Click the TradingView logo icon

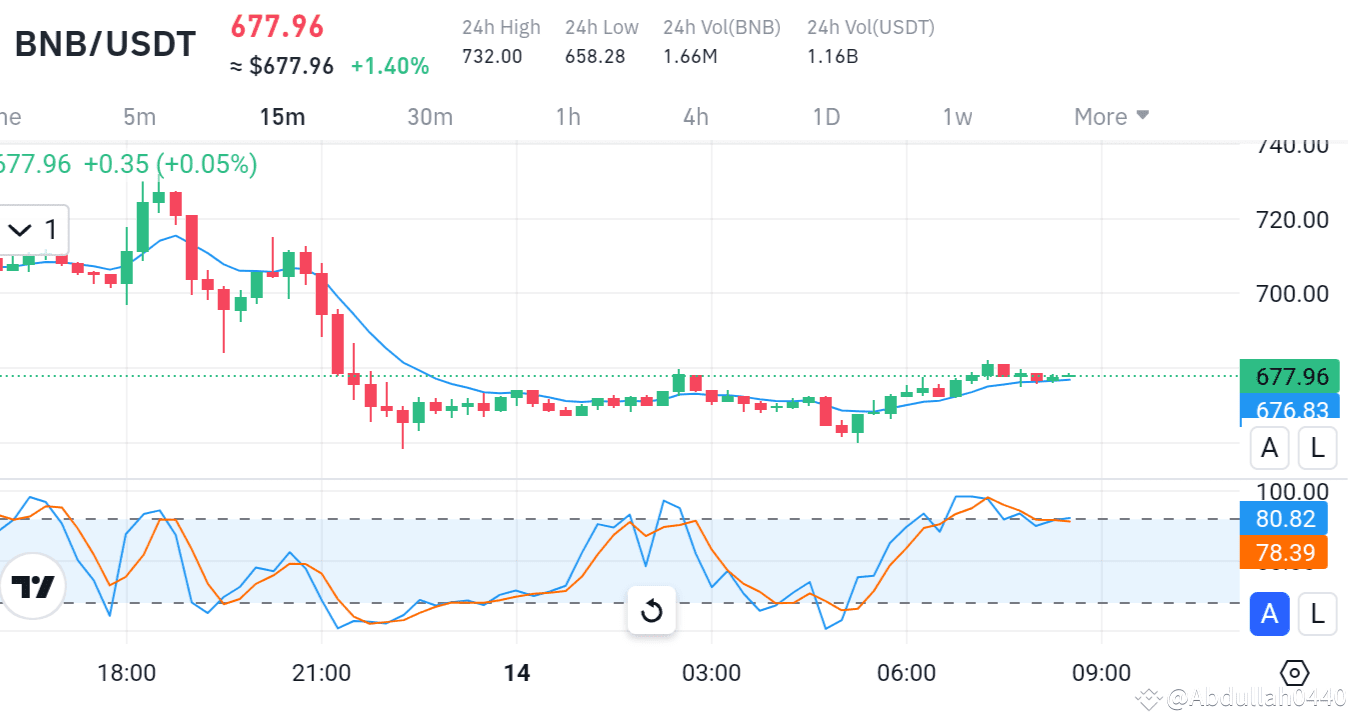pos(34,588)
